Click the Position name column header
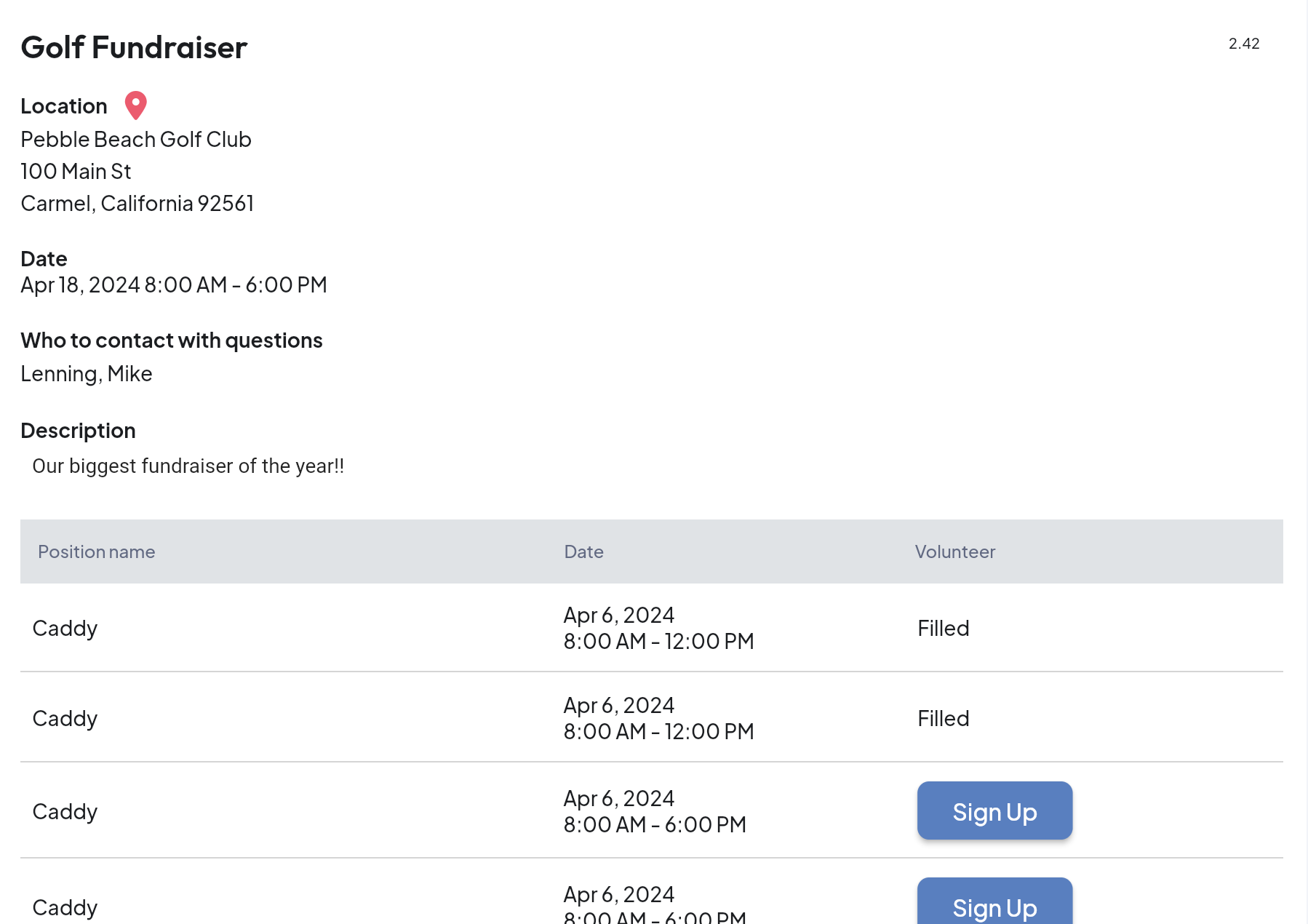This screenshot has height=924, width=1308. (x=96, y=551)
